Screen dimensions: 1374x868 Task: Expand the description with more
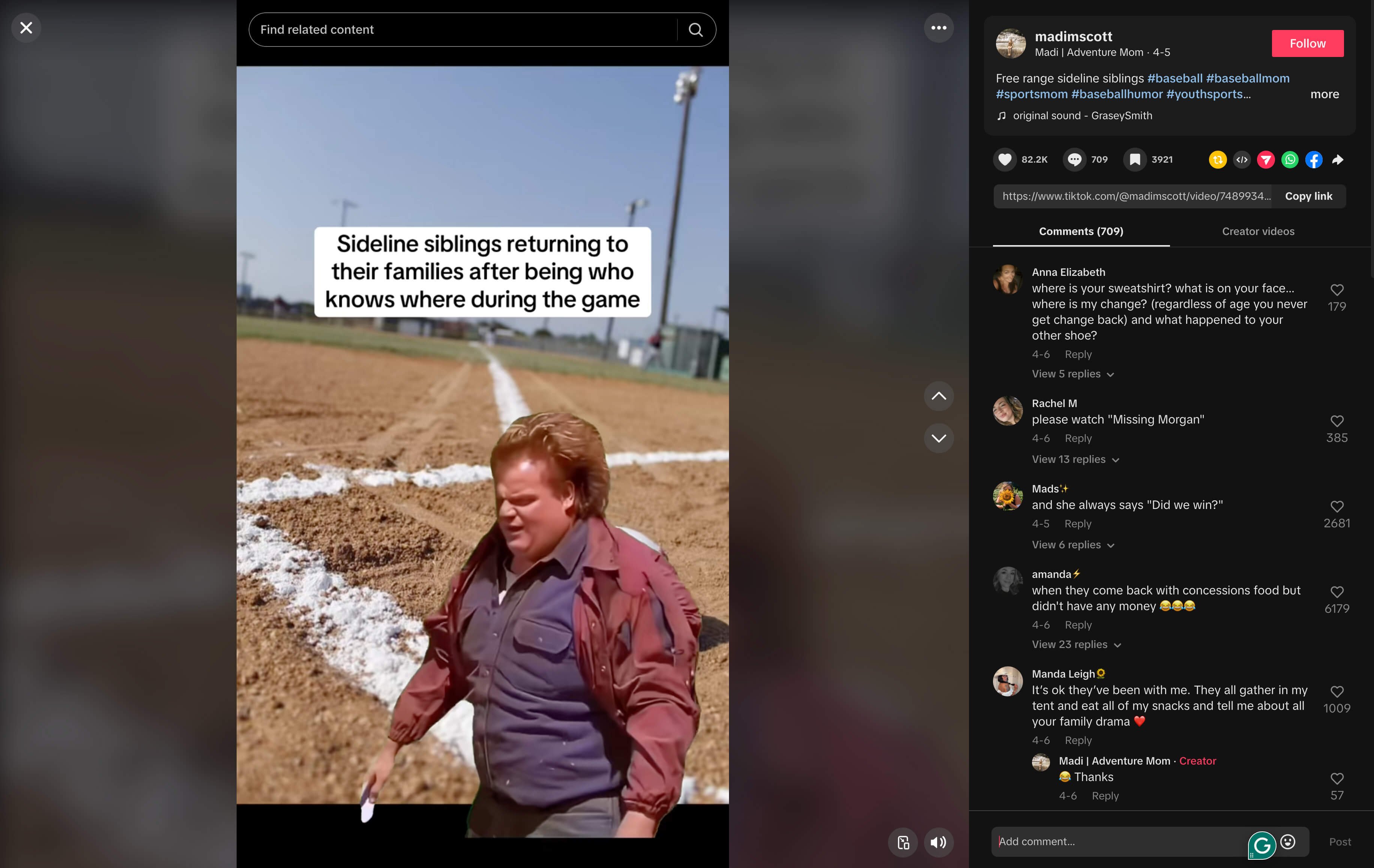coord(1324,94)
